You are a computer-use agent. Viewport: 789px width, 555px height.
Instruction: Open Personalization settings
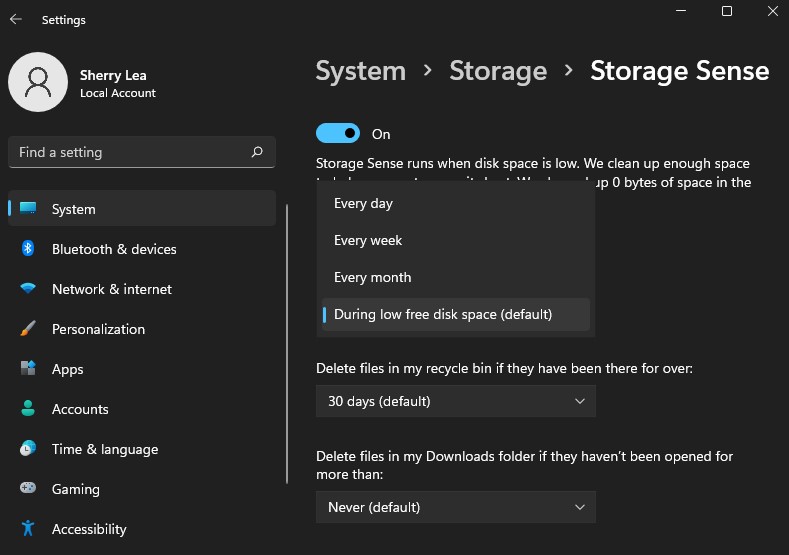coord(142,329)
